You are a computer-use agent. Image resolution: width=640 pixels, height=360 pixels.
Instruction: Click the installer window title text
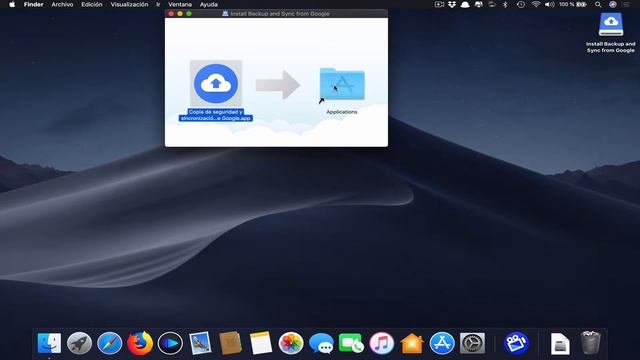point(280,13)
